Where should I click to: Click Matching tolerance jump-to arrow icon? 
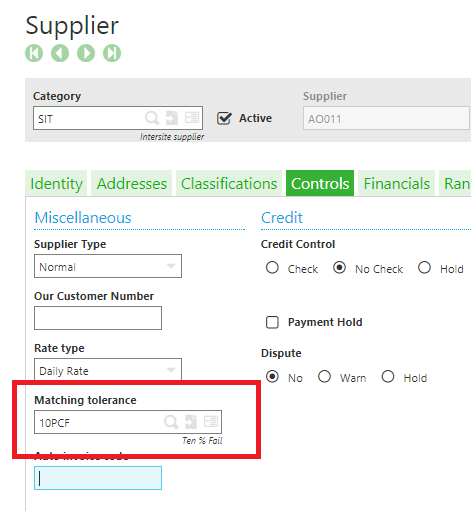(191, 422)
